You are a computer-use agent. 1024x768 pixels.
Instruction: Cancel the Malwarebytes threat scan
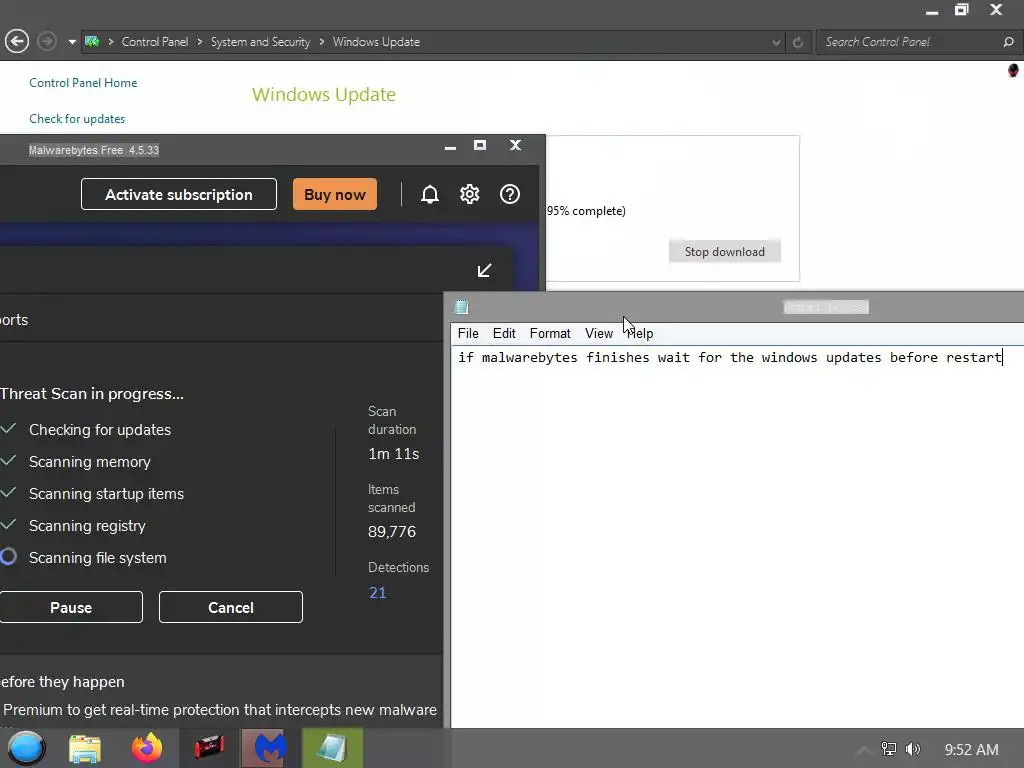(x=231, y=607)
